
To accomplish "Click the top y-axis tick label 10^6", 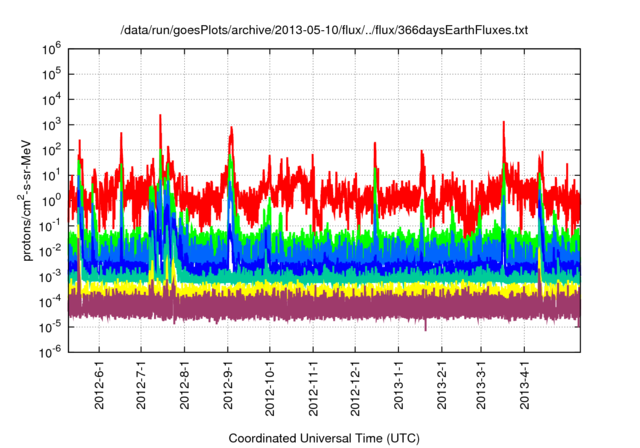I will 53,48.
